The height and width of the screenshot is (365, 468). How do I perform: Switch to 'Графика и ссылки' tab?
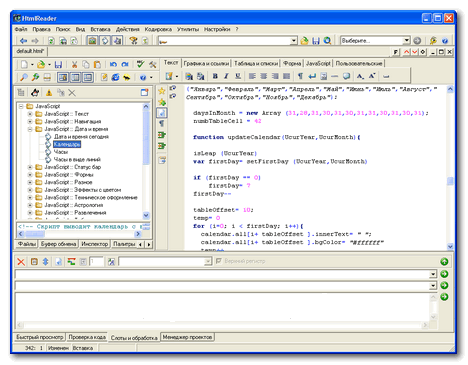pos(206,63)
